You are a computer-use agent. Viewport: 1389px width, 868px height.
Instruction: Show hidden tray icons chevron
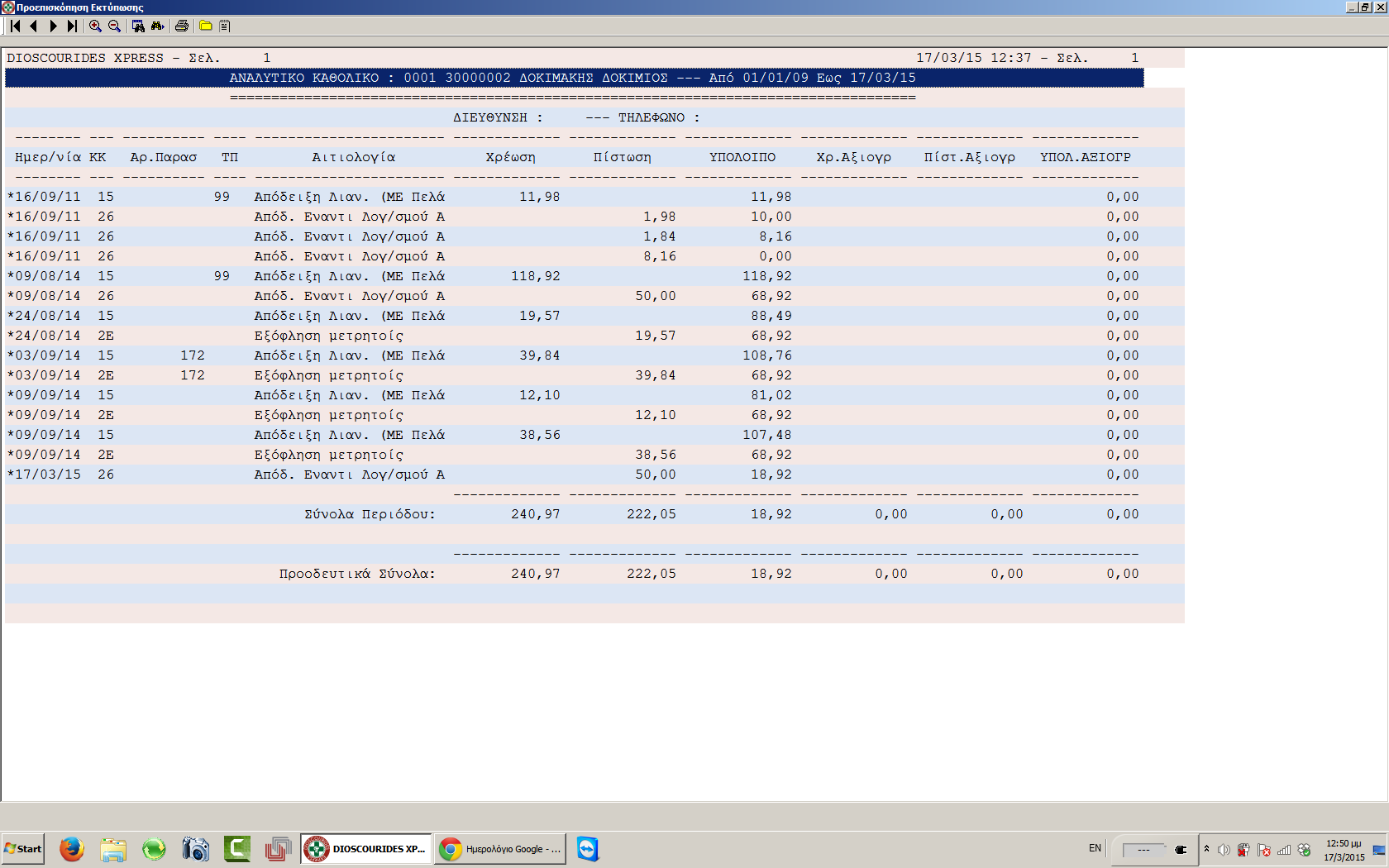click(1206, 849)
